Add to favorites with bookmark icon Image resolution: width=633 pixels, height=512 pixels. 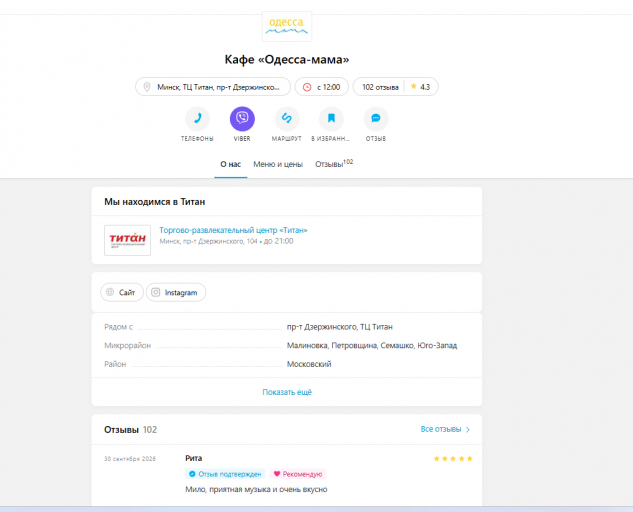(331, 119)
